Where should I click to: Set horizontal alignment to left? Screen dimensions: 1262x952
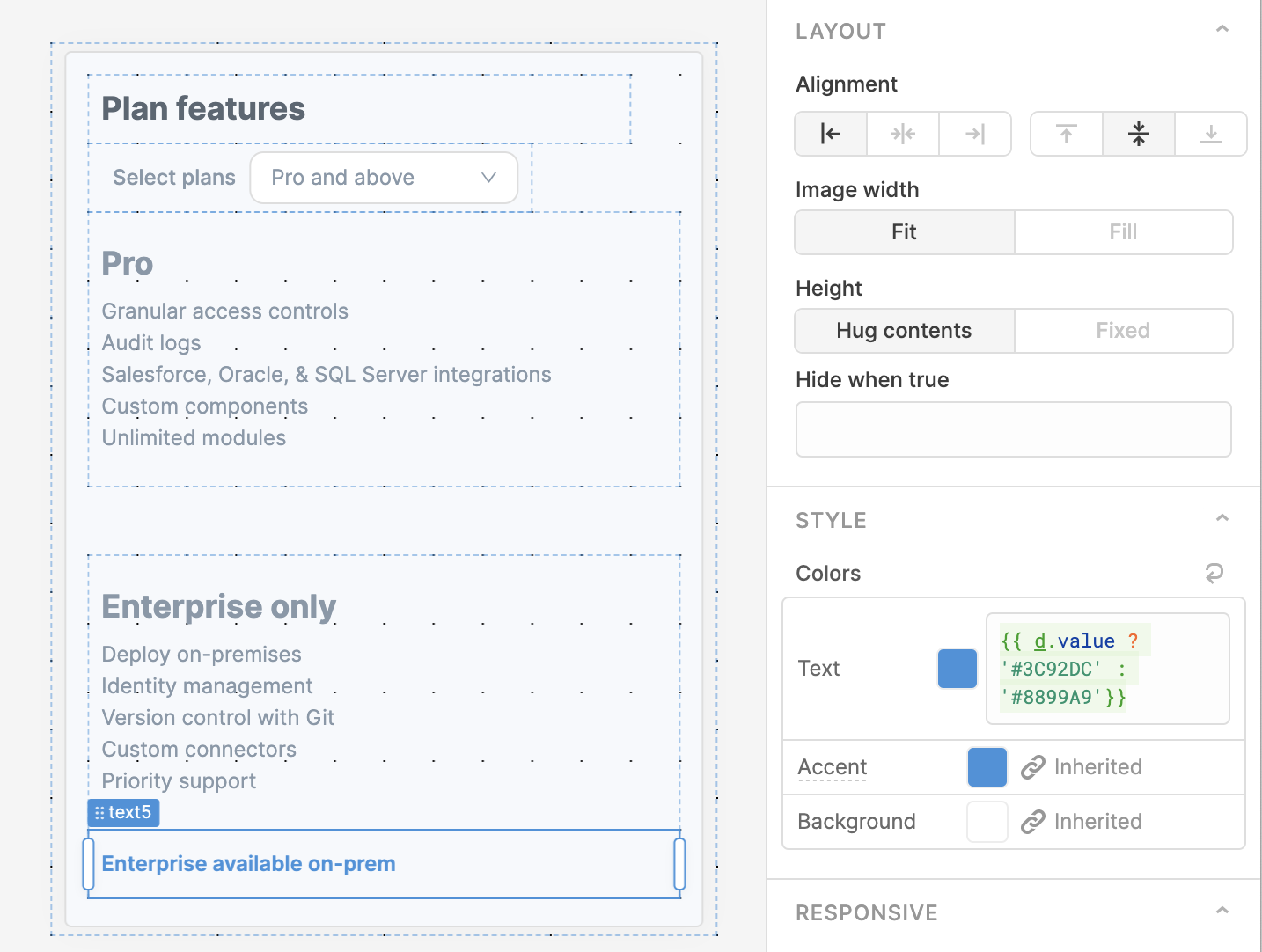pyautogui.click(x=831, y=134)
